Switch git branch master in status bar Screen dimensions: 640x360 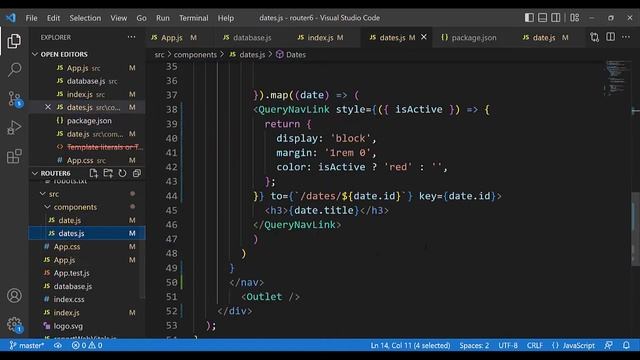(27, 345)
